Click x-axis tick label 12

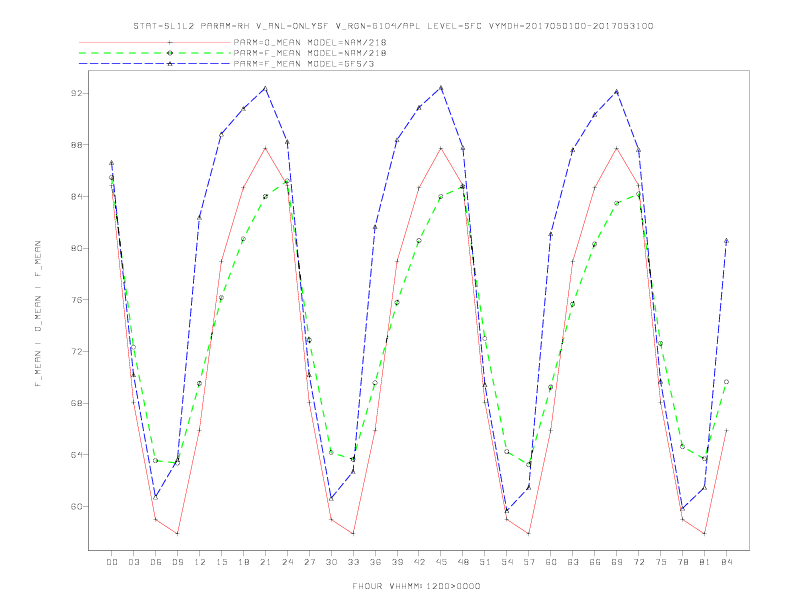pos(200,562)
